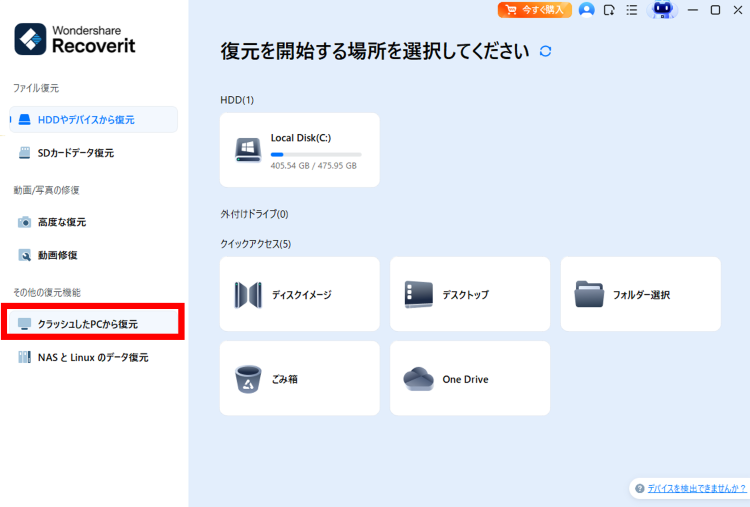Open the robot assistant icon
The image size is (750, 507).
click(x=662, y=10)
